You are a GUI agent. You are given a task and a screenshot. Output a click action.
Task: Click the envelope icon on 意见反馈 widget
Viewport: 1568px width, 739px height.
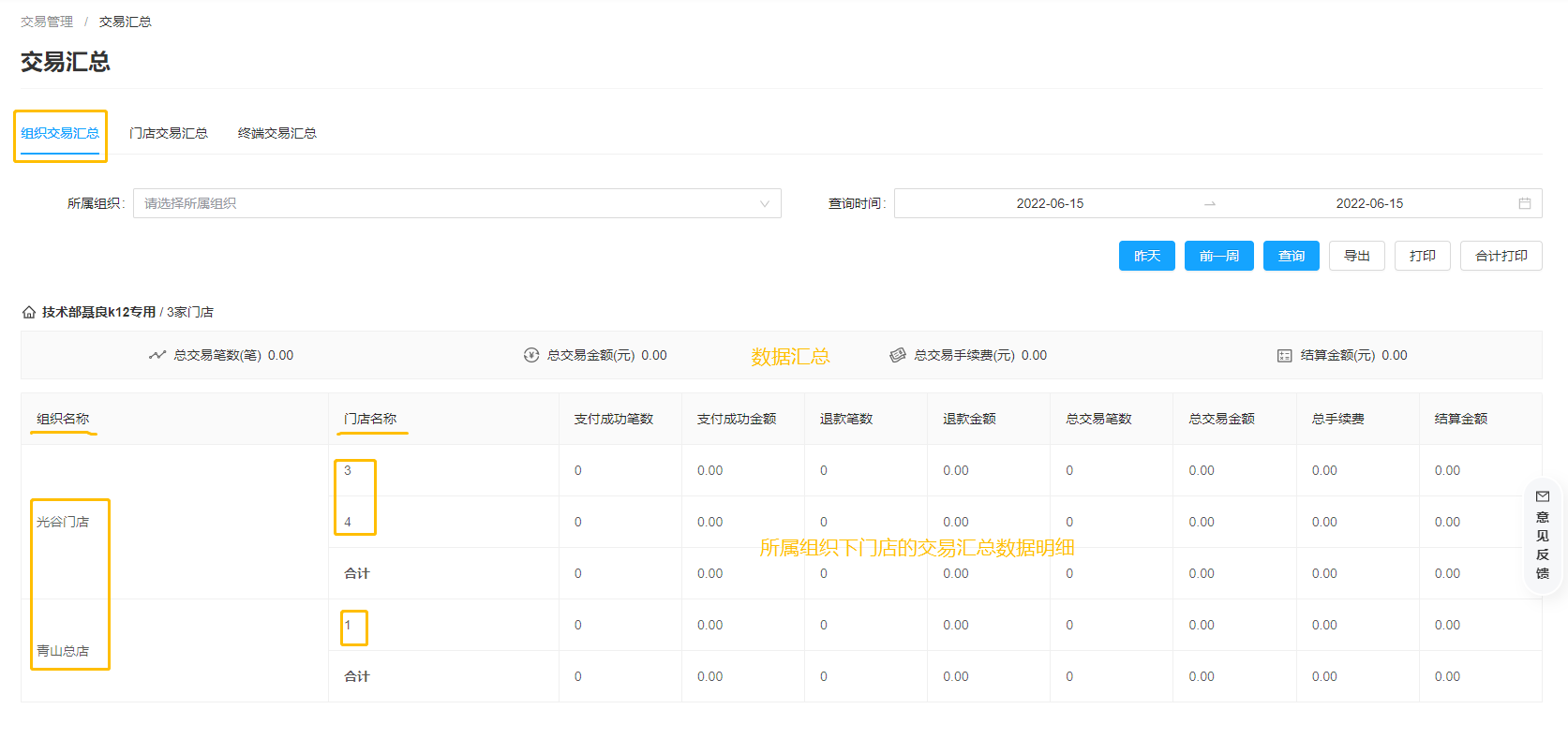pyautogui.click(x=1543, y=496)
